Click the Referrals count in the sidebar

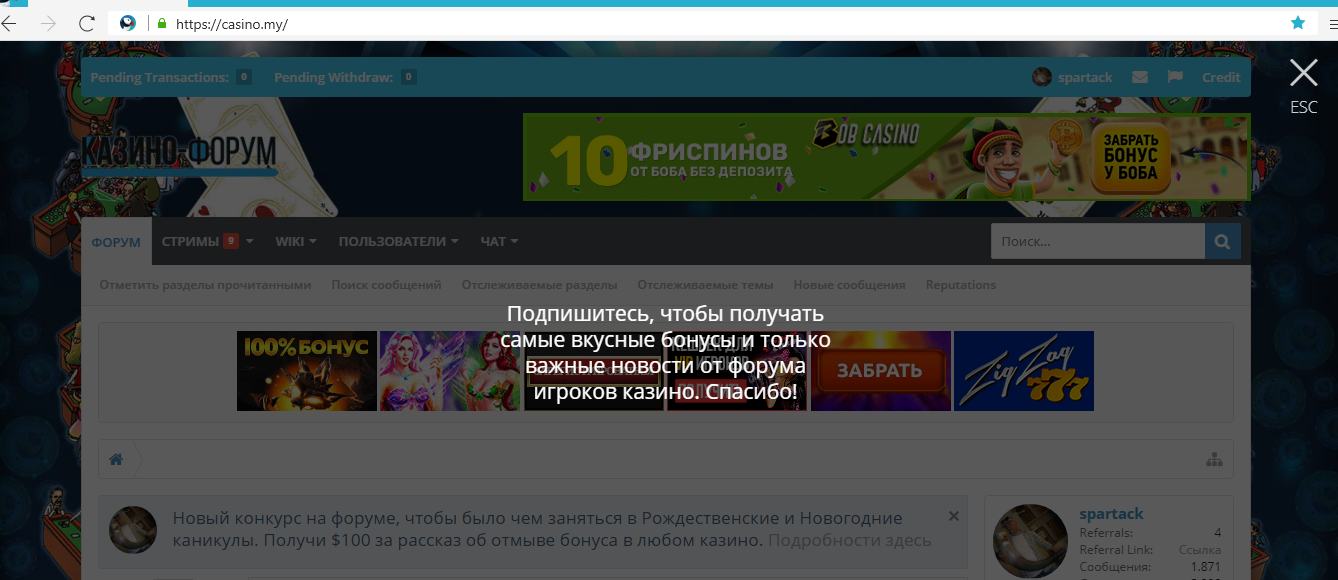[1217, 533]
